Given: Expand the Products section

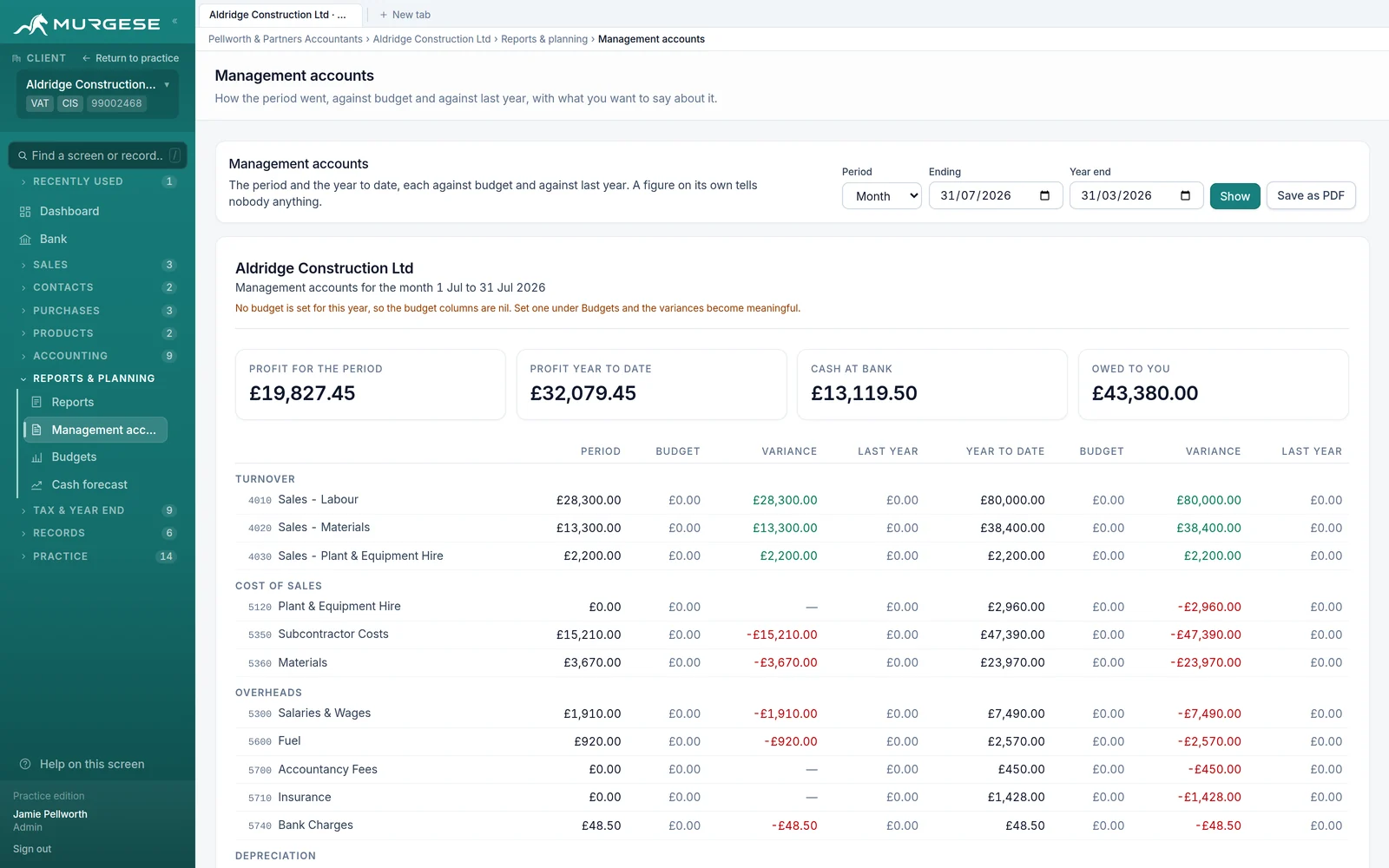Looking at the screenshot, I should (x=97, y=333).
